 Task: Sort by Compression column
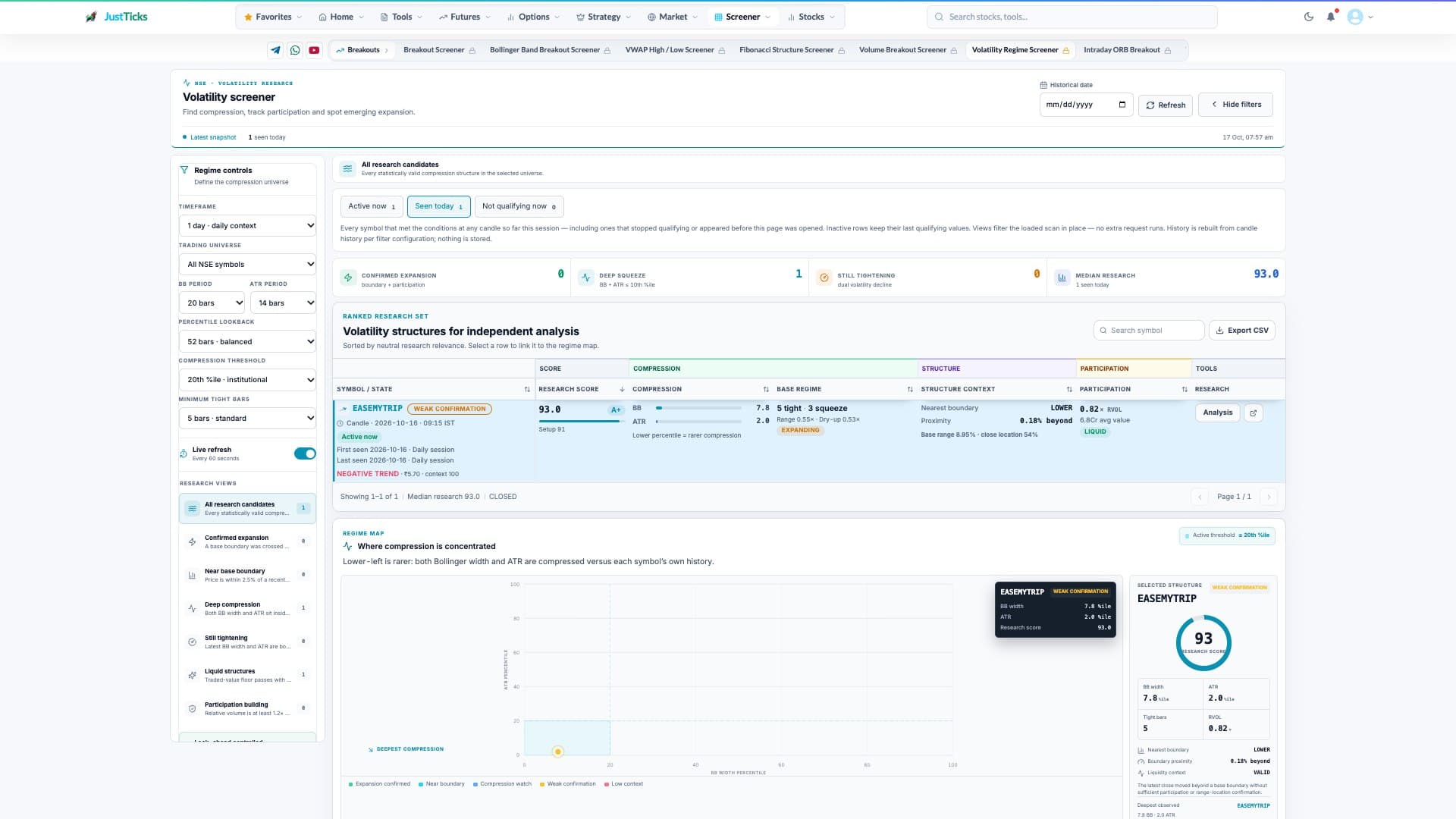pyautogui.click(x=766, y=389)
